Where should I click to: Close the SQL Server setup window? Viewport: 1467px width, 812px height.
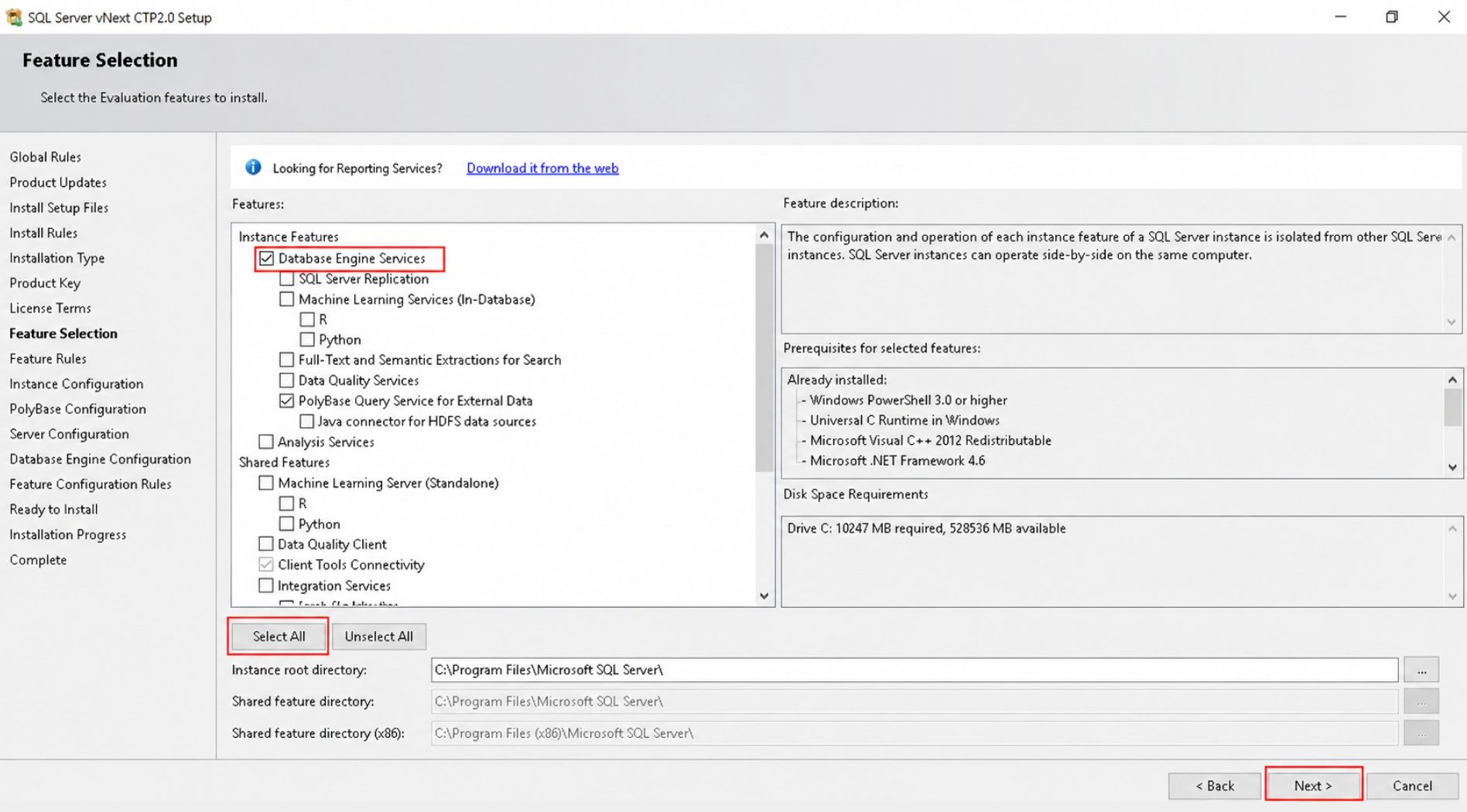click(x=1444, y=17)
